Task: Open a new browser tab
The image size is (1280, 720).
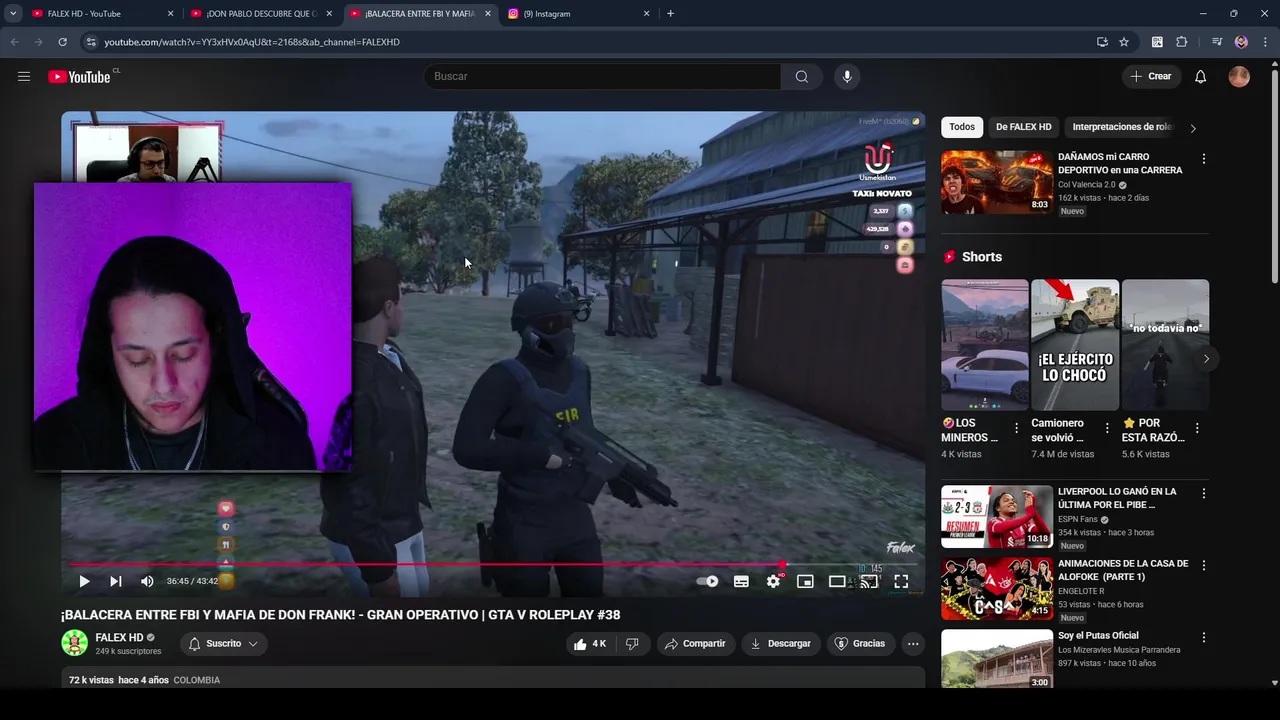Action: pos(670,14)
